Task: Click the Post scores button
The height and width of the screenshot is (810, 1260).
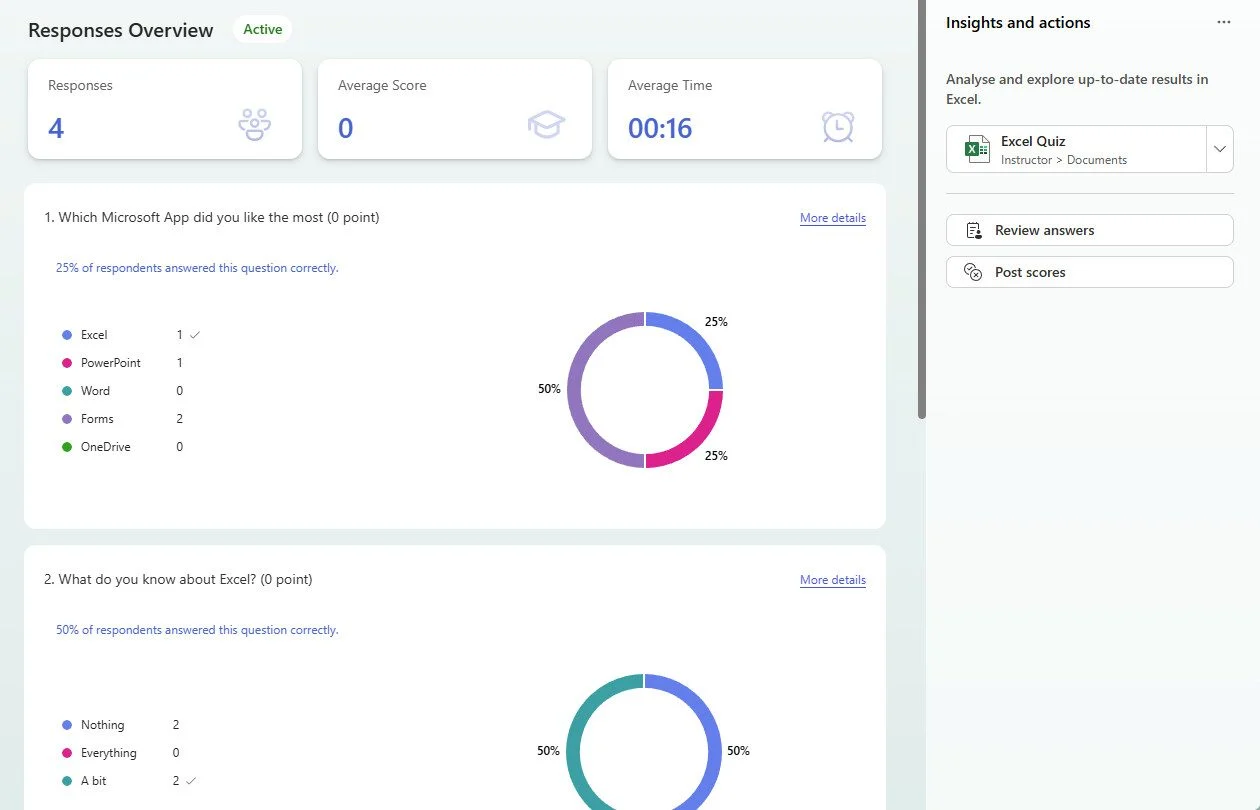Action: (1090, 272)
